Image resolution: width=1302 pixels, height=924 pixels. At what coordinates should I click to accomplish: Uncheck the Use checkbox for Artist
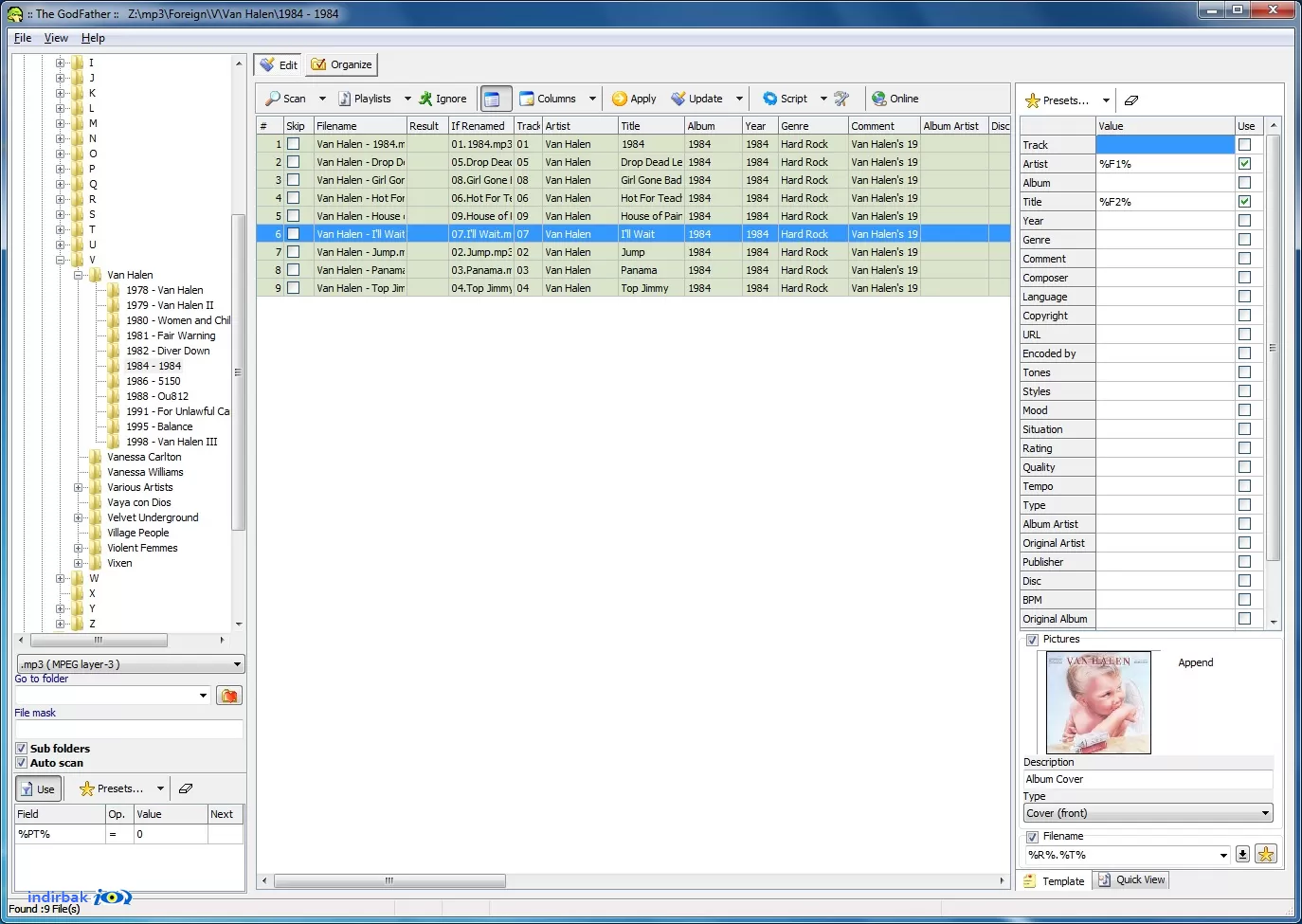1244,164
